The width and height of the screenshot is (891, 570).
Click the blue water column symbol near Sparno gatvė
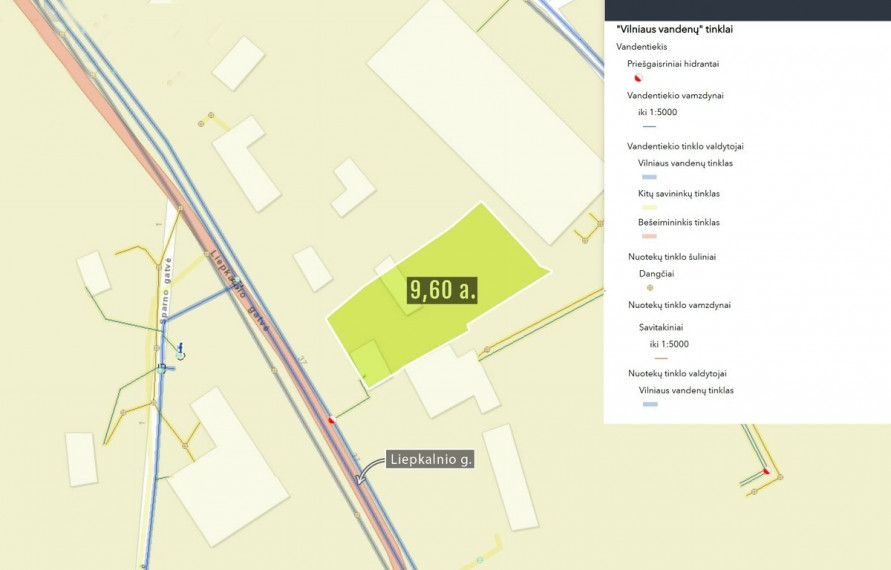coord(180,351)
